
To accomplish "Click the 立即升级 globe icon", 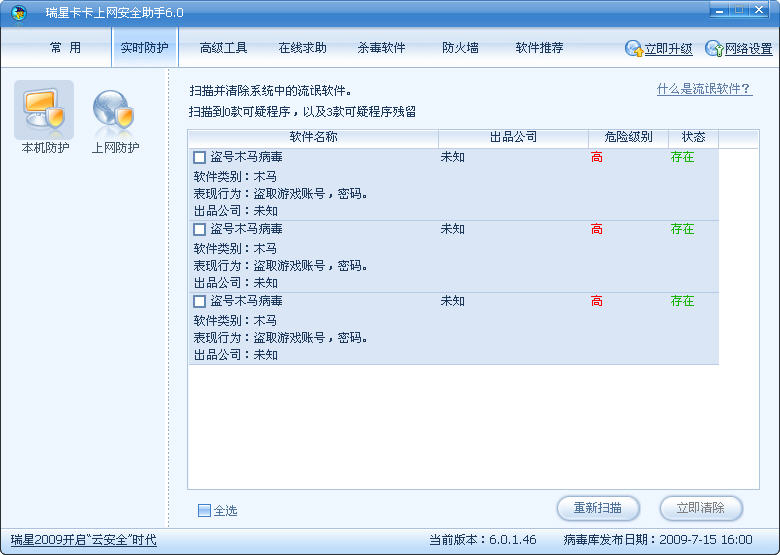I will click(633, 49).
